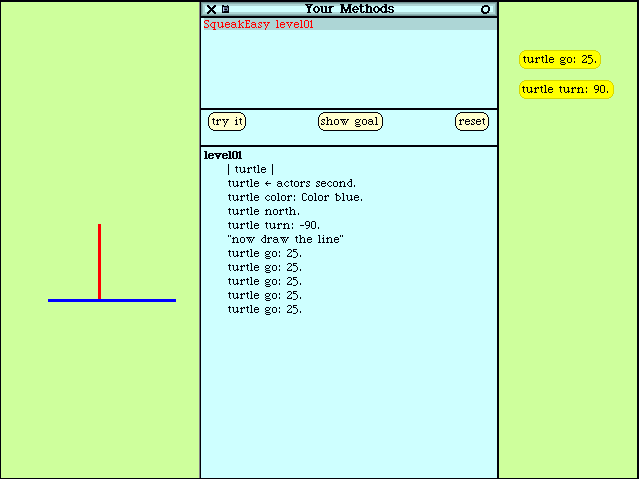Click the last 'turtle go: 25.' code line

tap(264, 309)
